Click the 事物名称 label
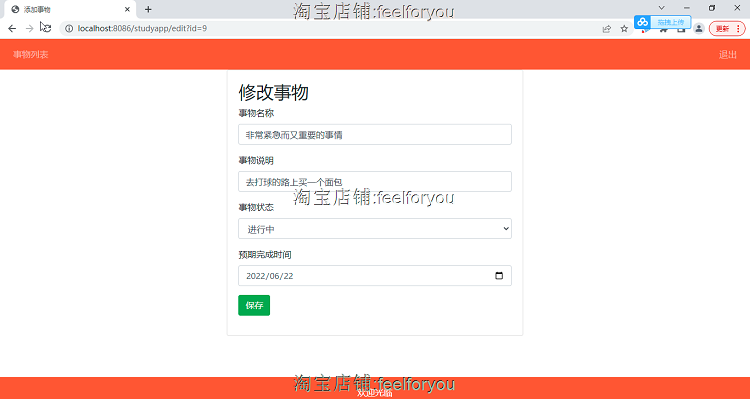The image size is (750, 399). 256,113
